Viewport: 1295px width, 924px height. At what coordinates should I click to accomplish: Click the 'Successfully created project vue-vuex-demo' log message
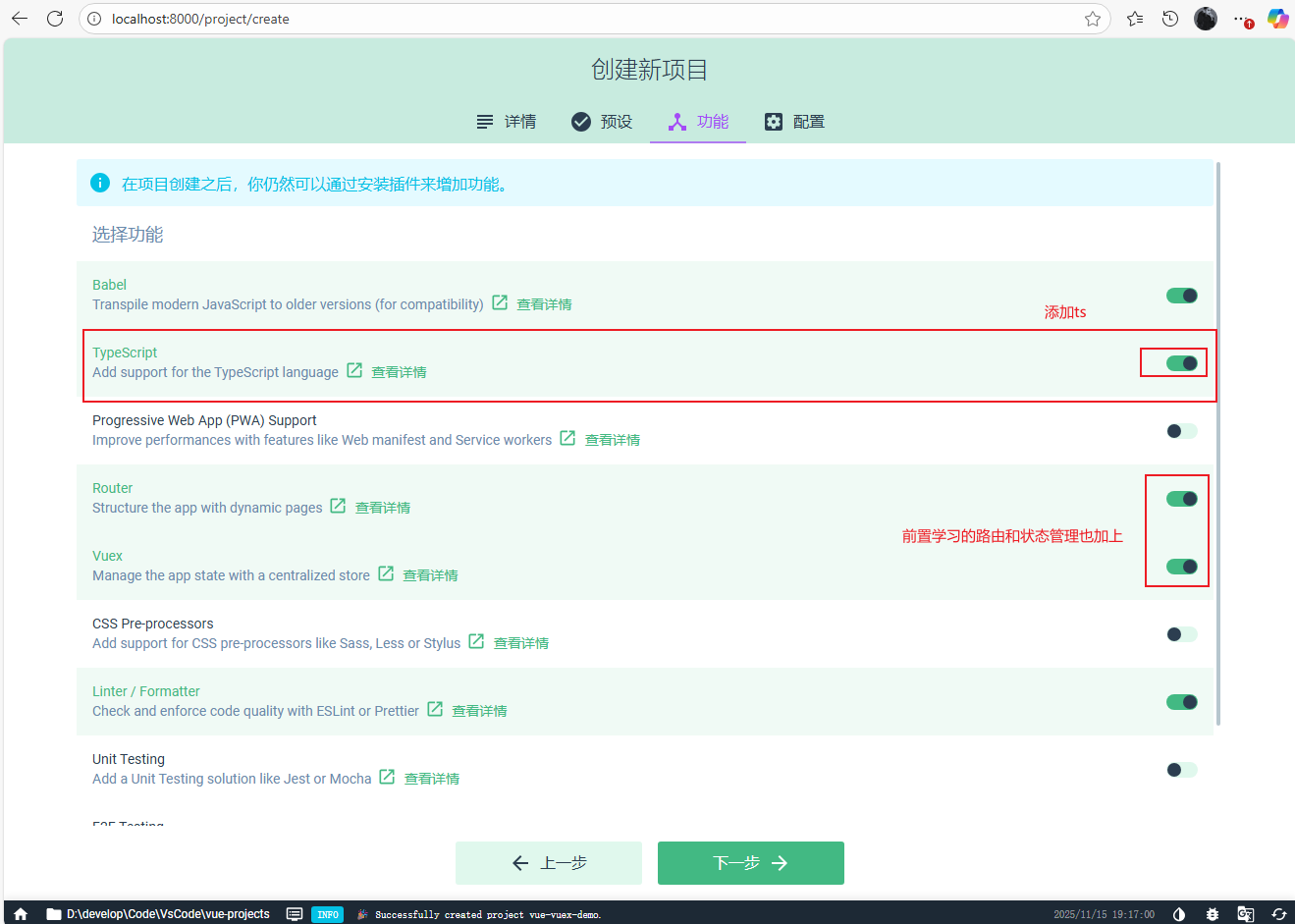point(488,914)
